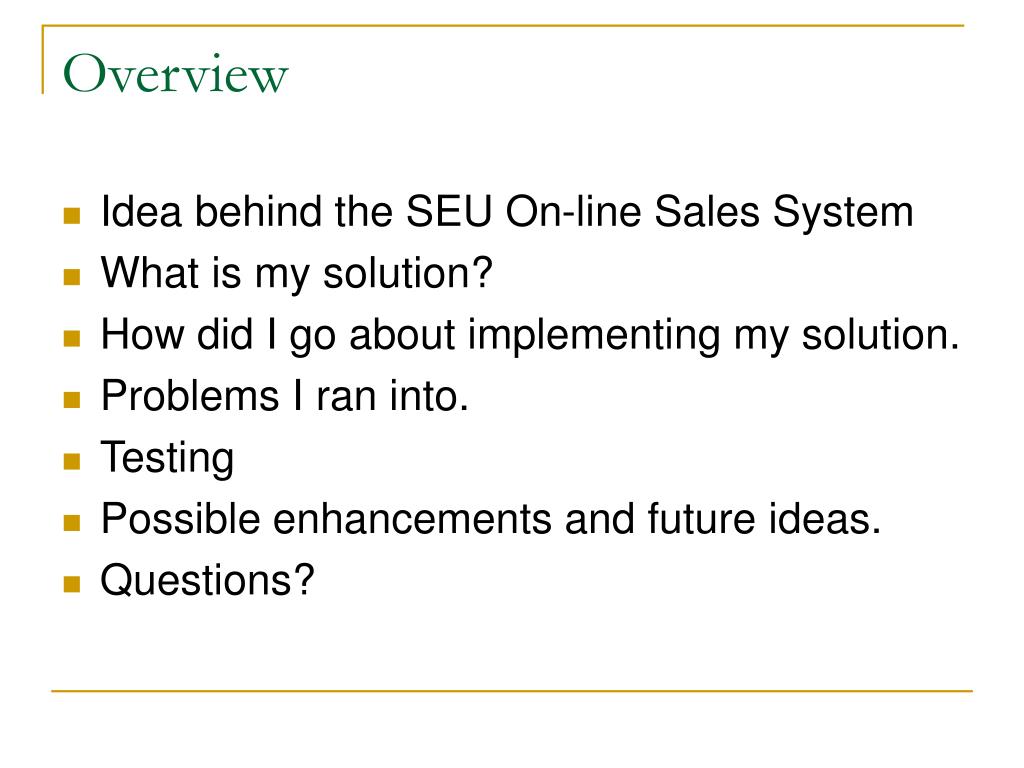
Task: Select the bullet before 'Idea behind the SEU'
Action: coord(72,216)
